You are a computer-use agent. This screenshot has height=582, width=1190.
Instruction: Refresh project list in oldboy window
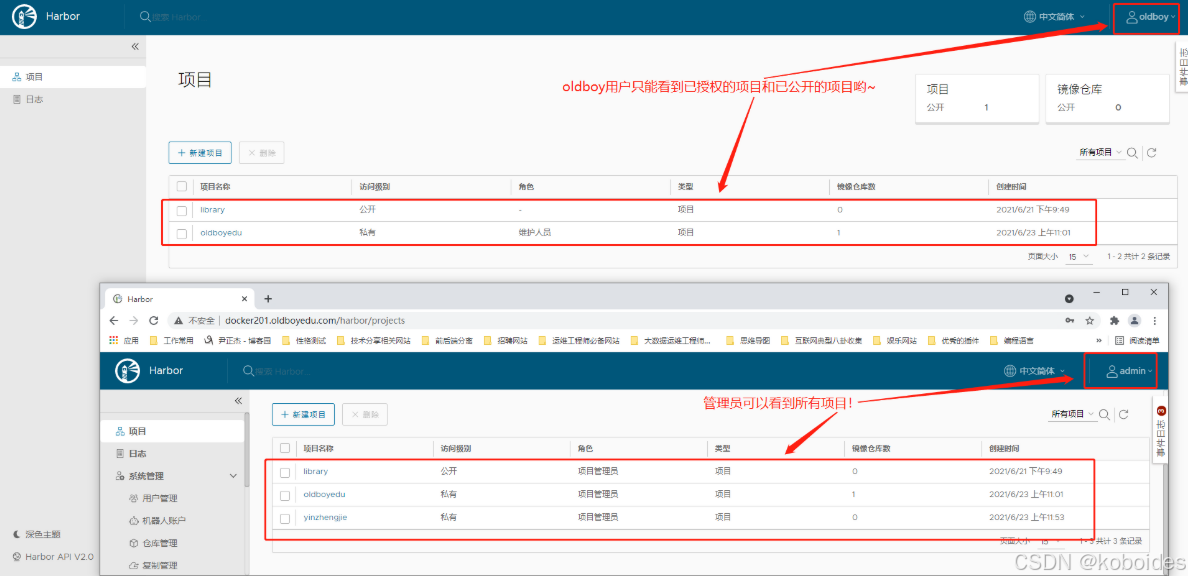click(x=1151, y=153)
